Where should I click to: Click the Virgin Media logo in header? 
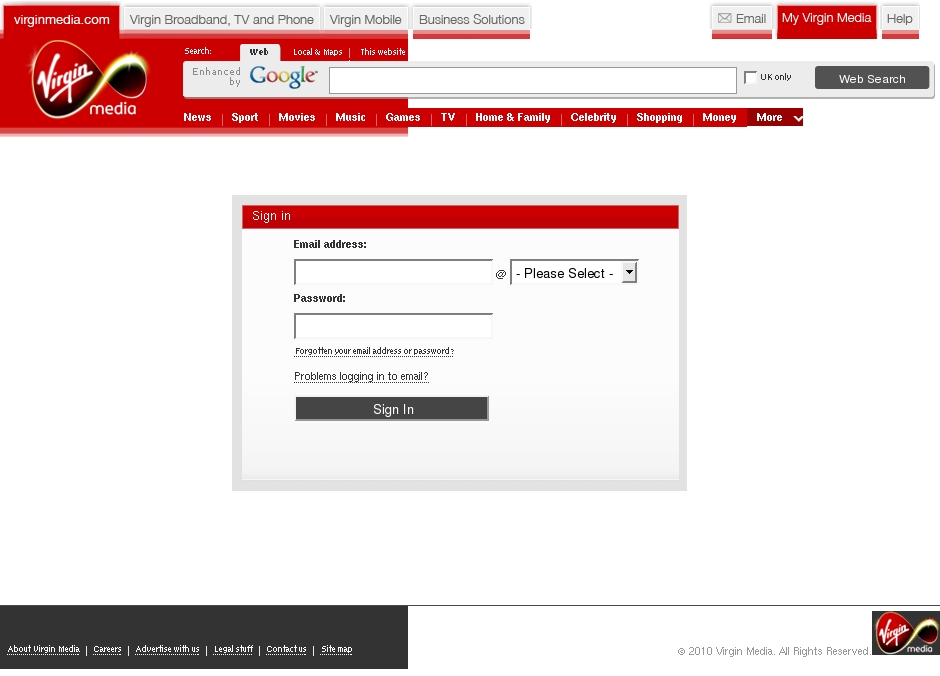click(89, 79)
